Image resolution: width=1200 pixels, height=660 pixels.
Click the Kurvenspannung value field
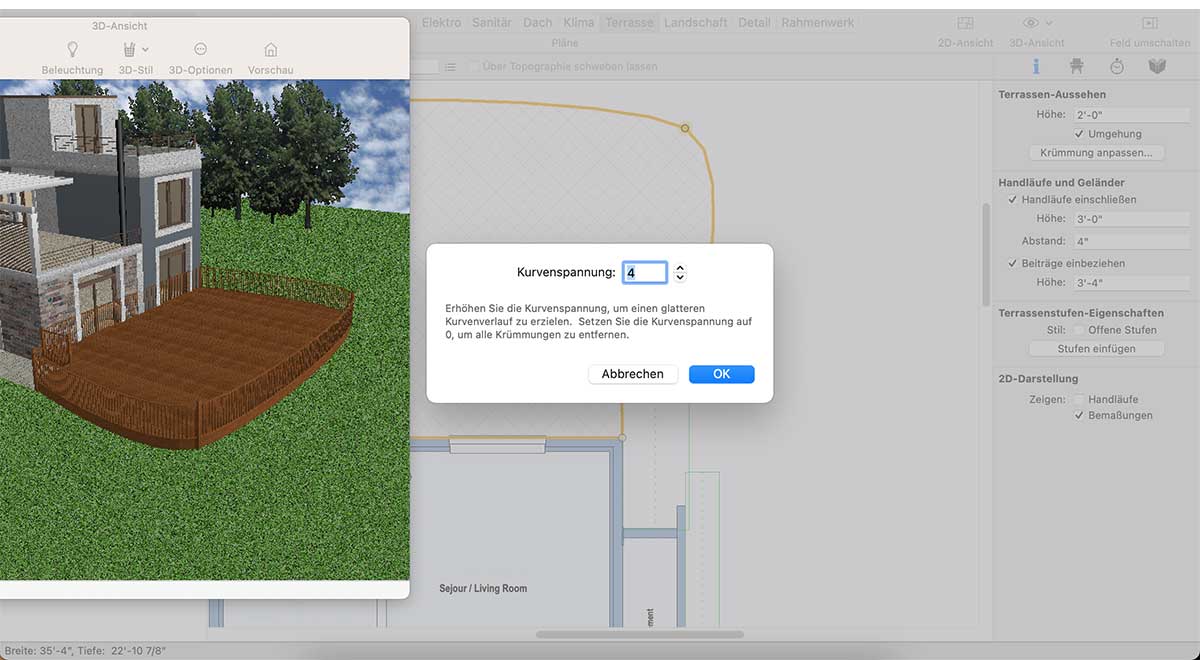[644, 272]
